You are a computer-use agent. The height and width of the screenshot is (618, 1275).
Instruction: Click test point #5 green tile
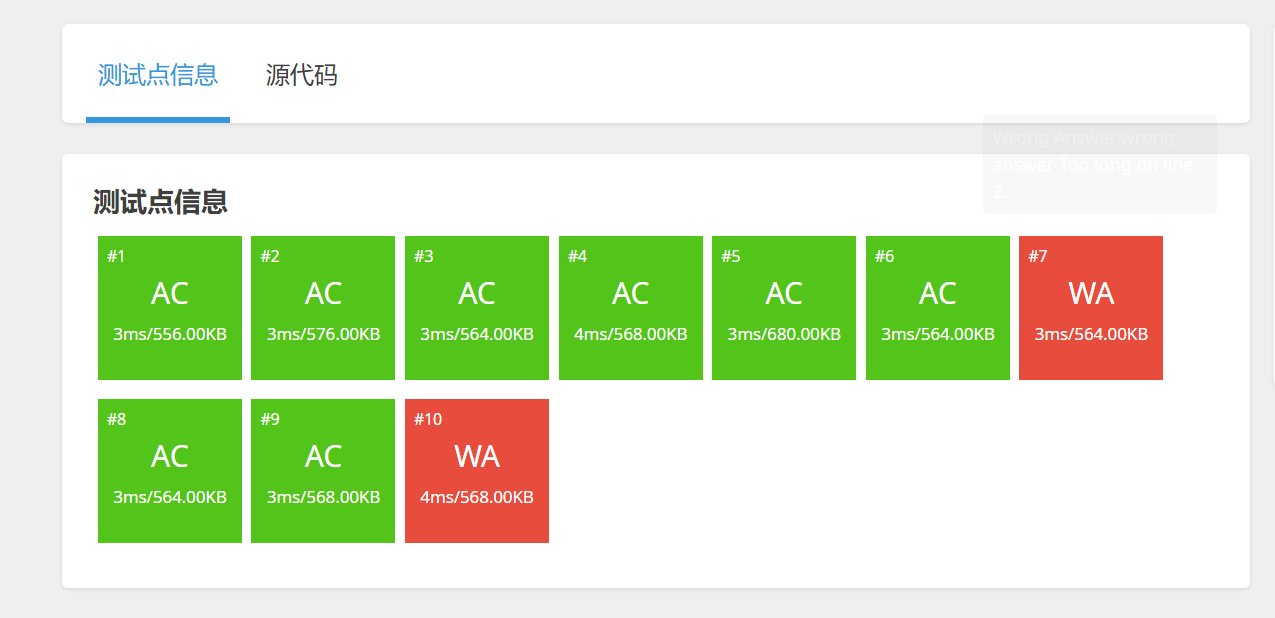click(x=784, y=307)
